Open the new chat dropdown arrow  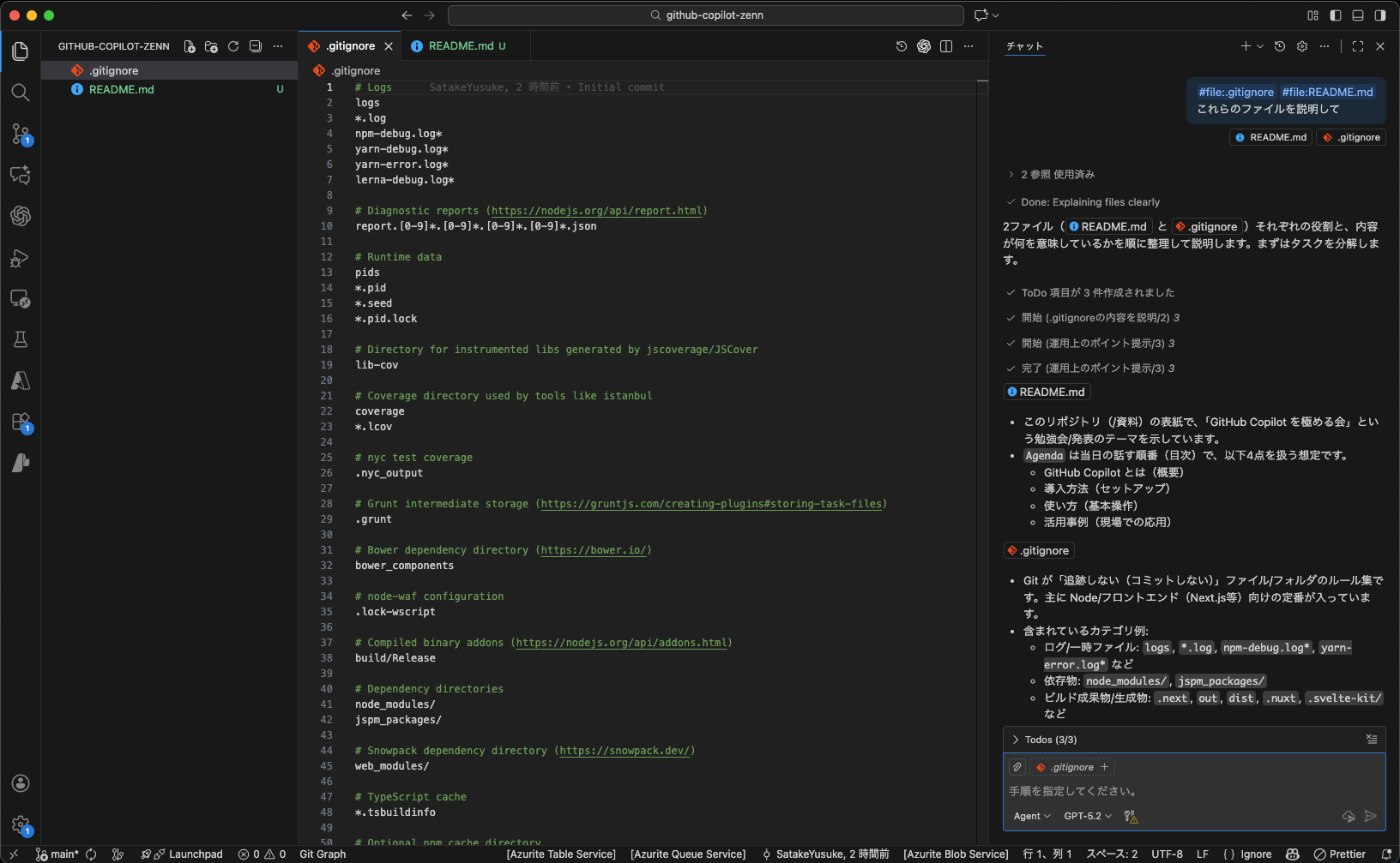[x=1260, y=46]
